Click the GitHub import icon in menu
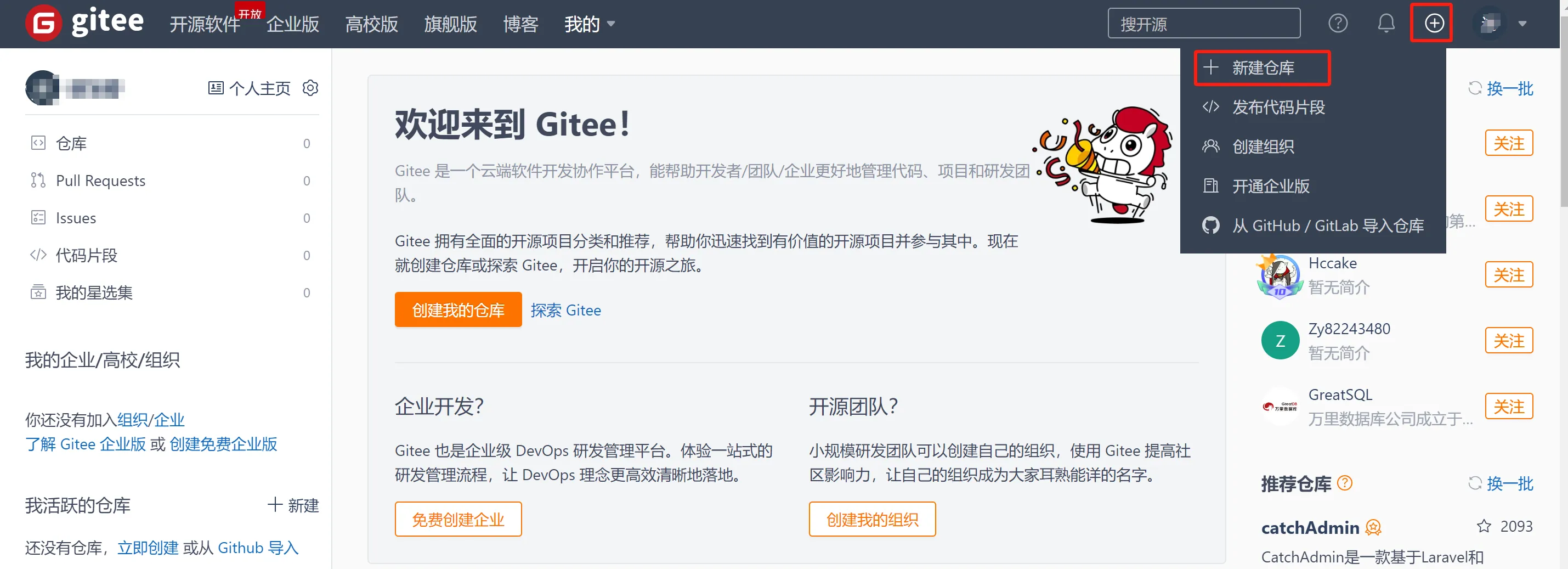 [x=1211, y=226]
